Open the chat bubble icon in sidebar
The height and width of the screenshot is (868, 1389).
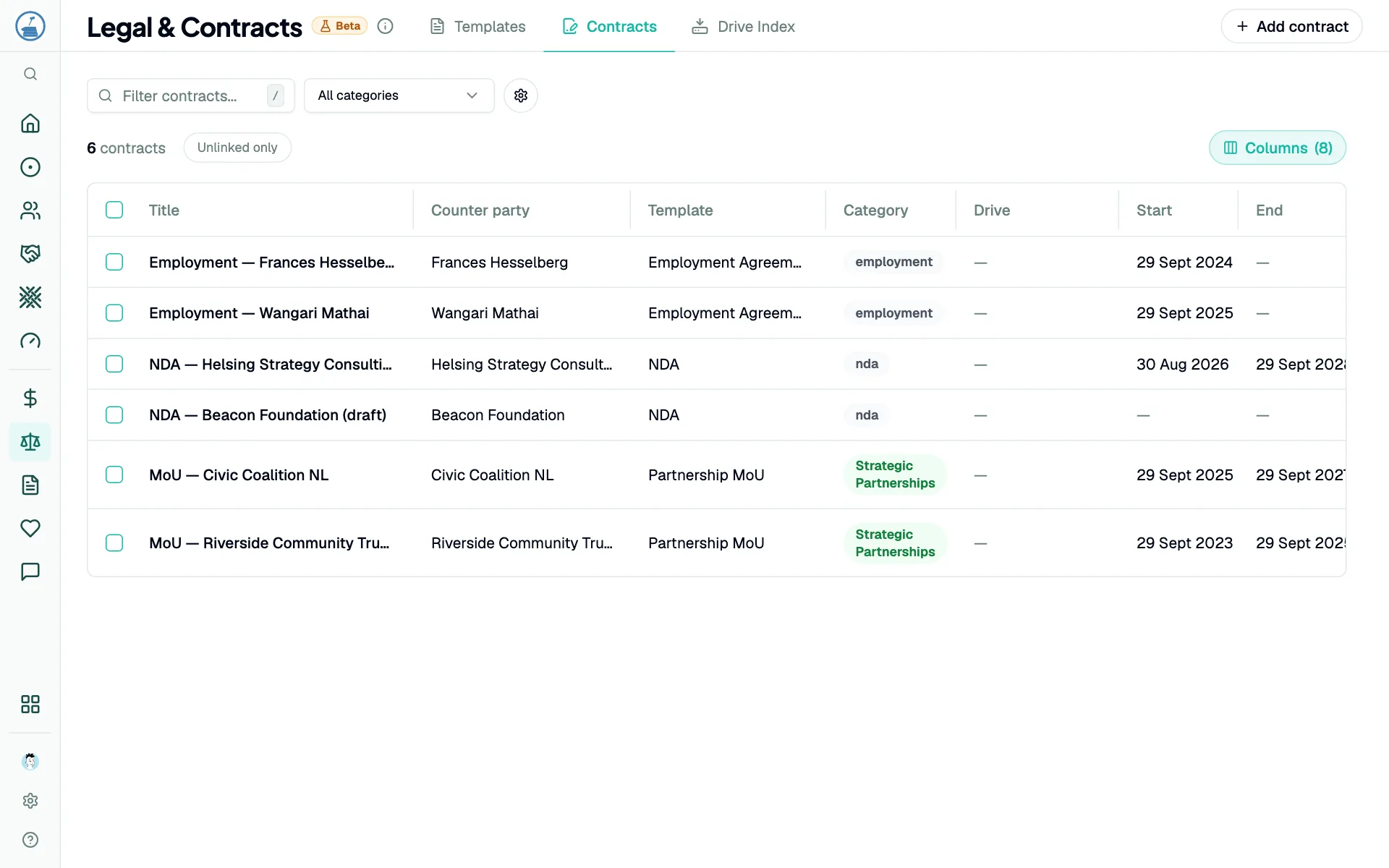[30, 571]
